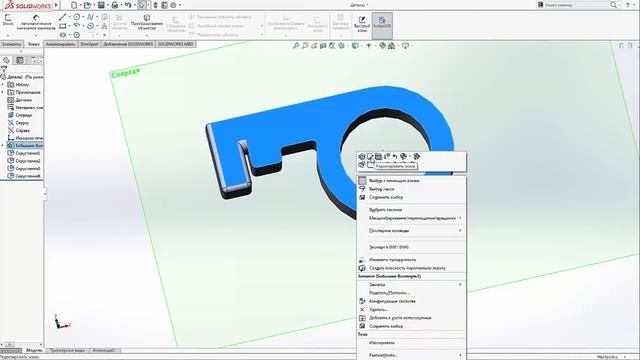Click the Print icon
Screen dimensions: 640x360
tap(115, 5)
